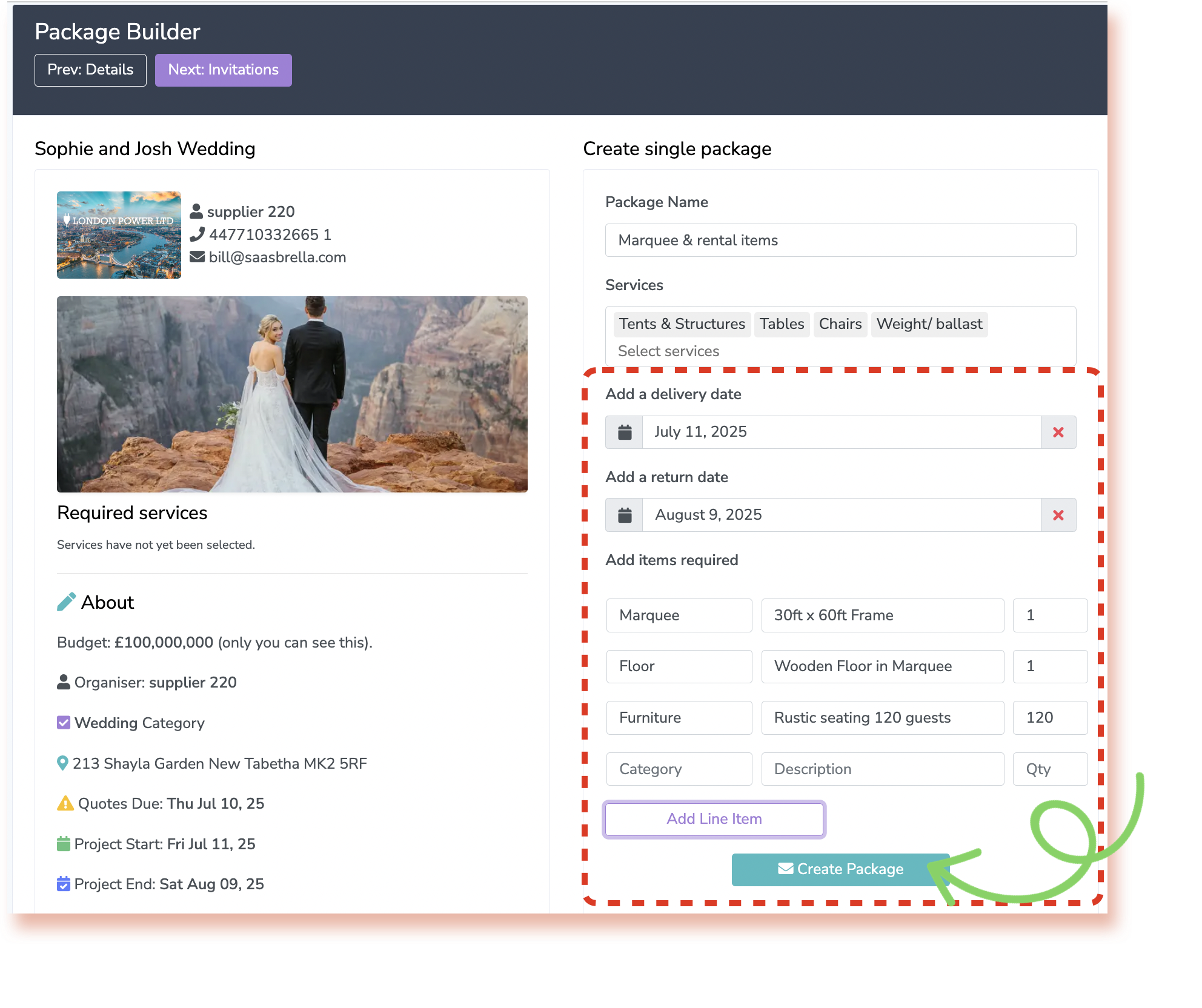Screen dimensions: 1202x1008
Task: Click the Project End calendar check icon
Action: pyautogui.click(x=64, y=884)
